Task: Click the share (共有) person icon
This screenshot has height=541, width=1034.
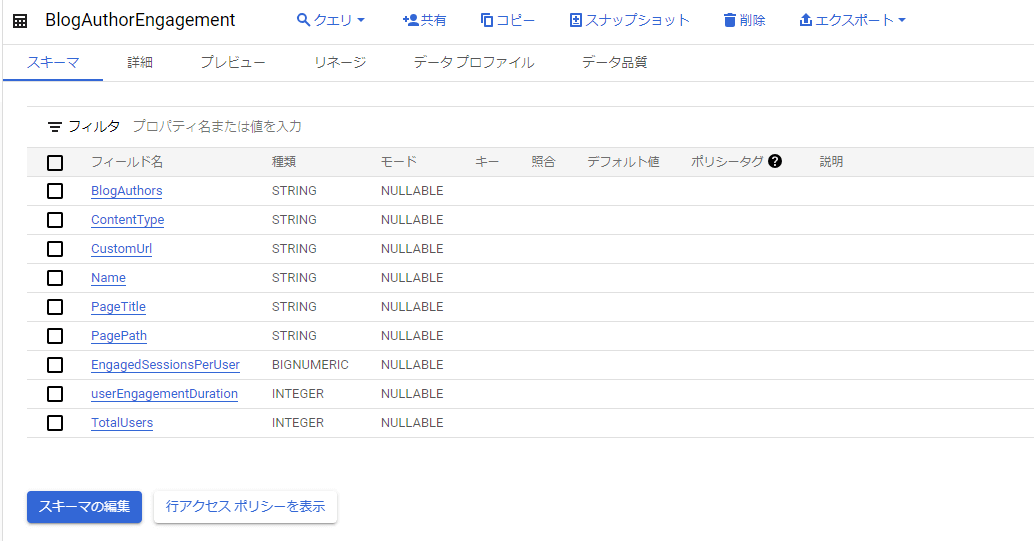Action: click(x=410, y=20)
